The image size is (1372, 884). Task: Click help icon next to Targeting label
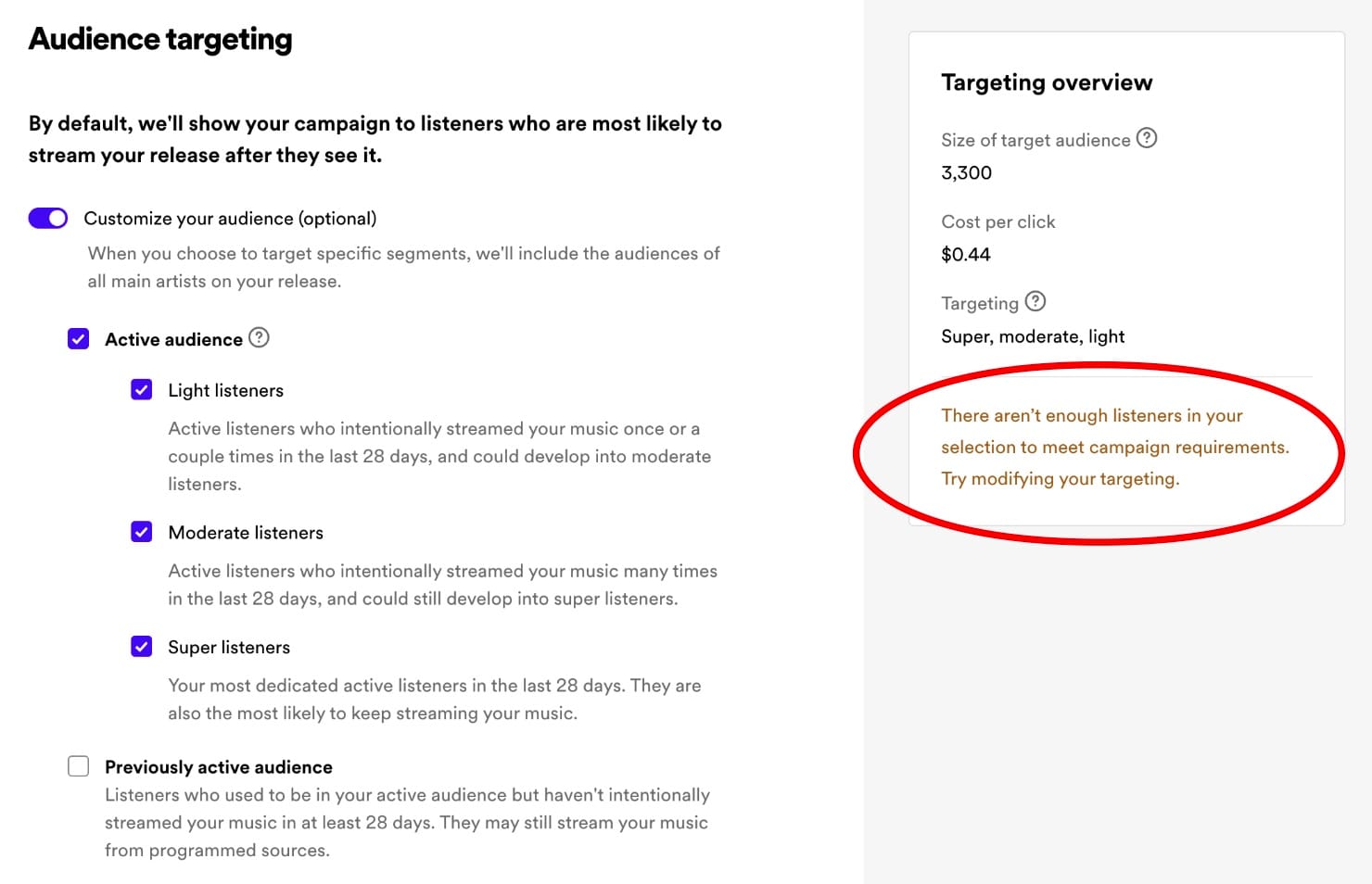pyautogui.click(x=1035, y=301)
